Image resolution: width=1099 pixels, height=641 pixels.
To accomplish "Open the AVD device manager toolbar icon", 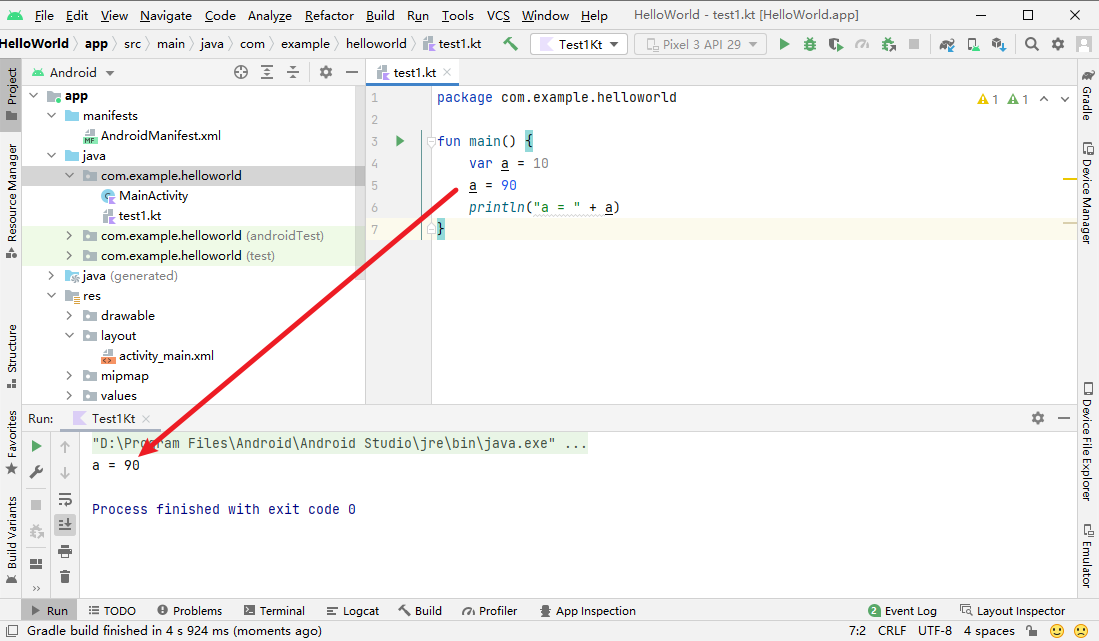I will coord(973,45).
